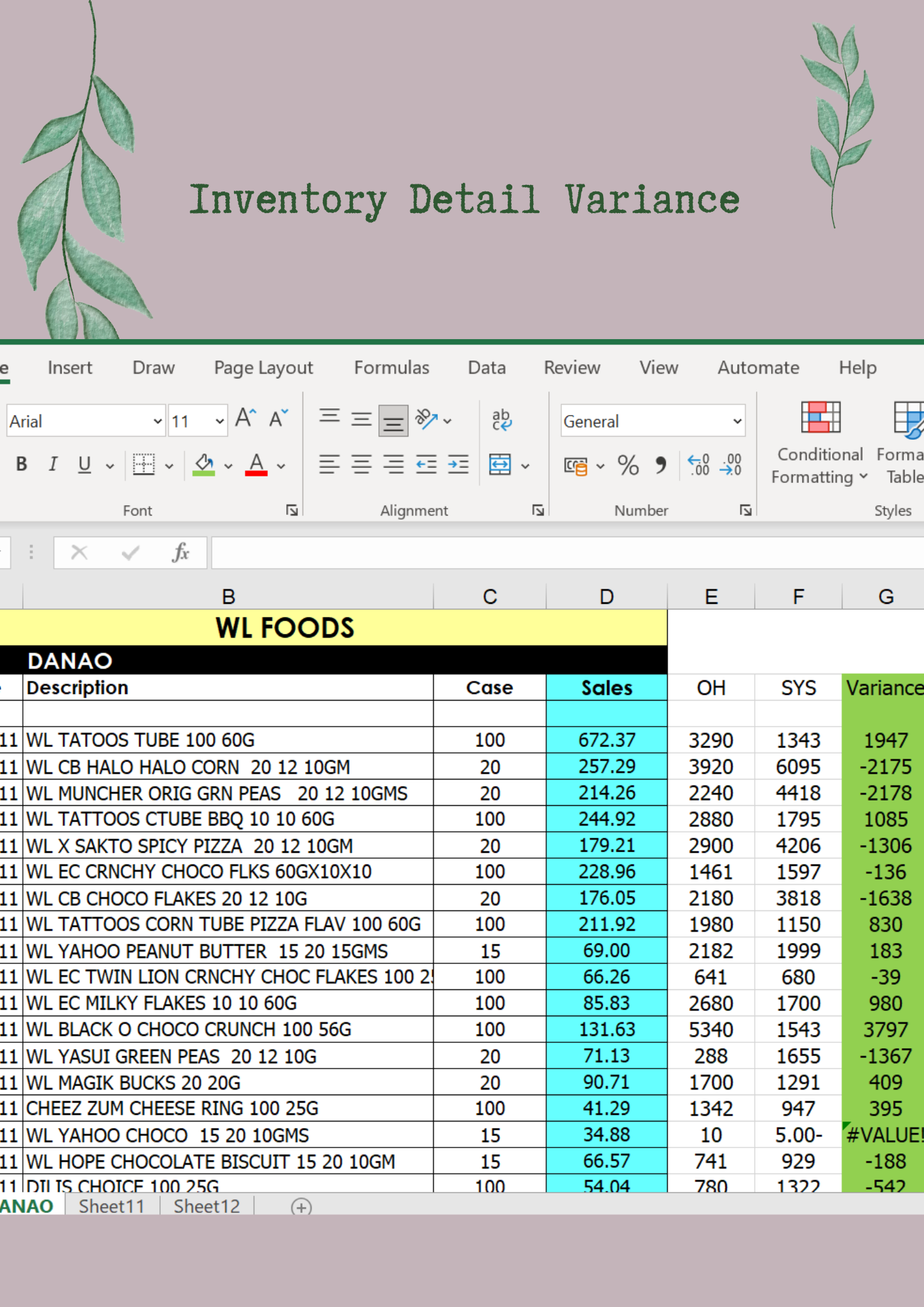Switch to the Formulas tab
This screenshot has height=1307, width=924.
(391, 368)
